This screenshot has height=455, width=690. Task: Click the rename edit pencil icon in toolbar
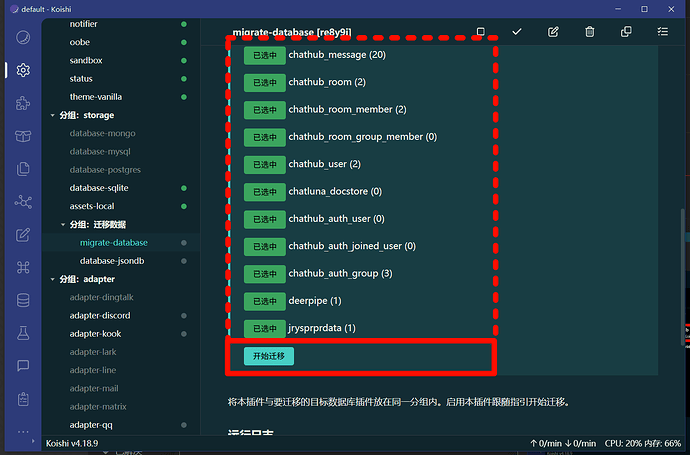553,32
